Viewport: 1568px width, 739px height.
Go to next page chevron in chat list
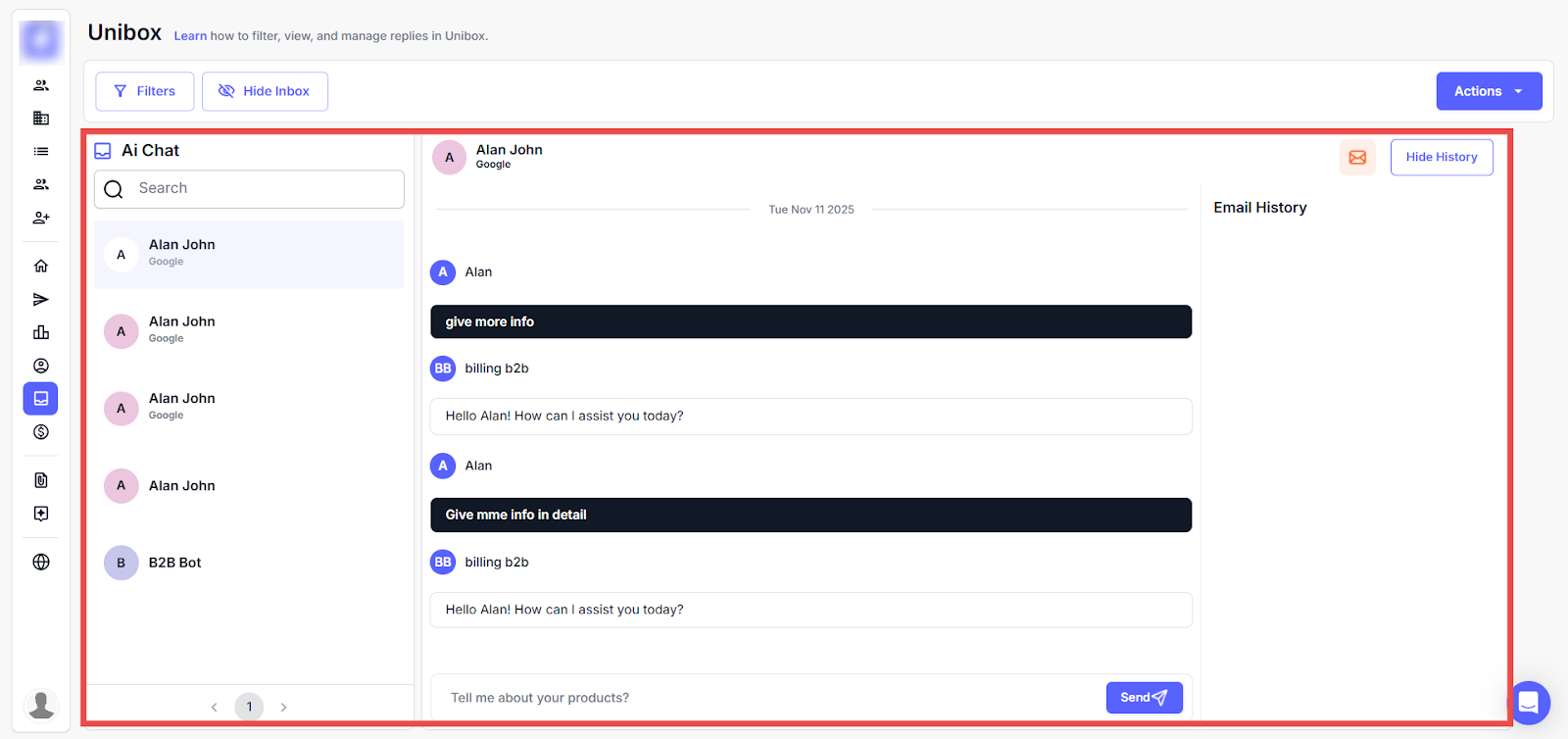point(284,707)
